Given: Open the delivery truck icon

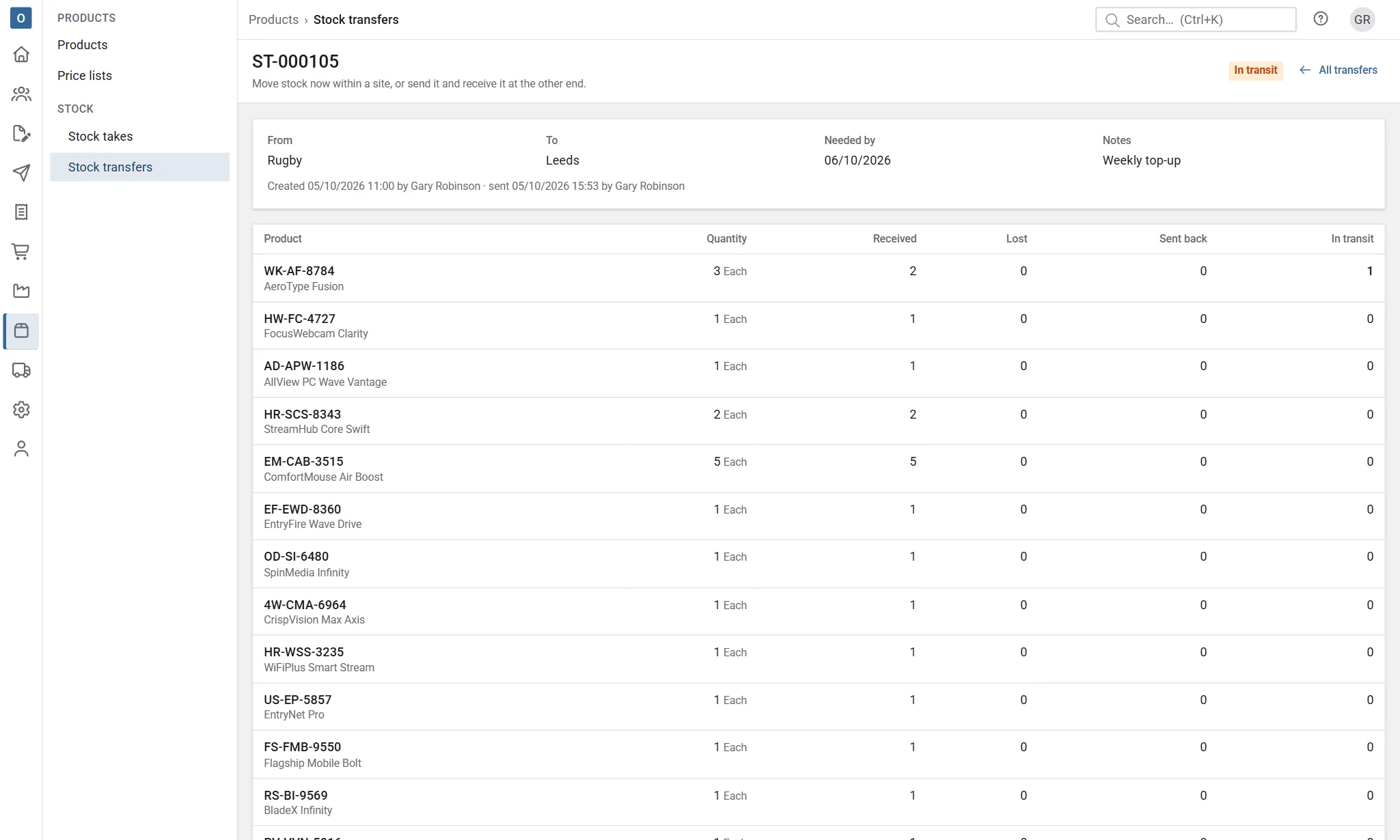Looking at the screenshot, I should click(x=21, y=371).
